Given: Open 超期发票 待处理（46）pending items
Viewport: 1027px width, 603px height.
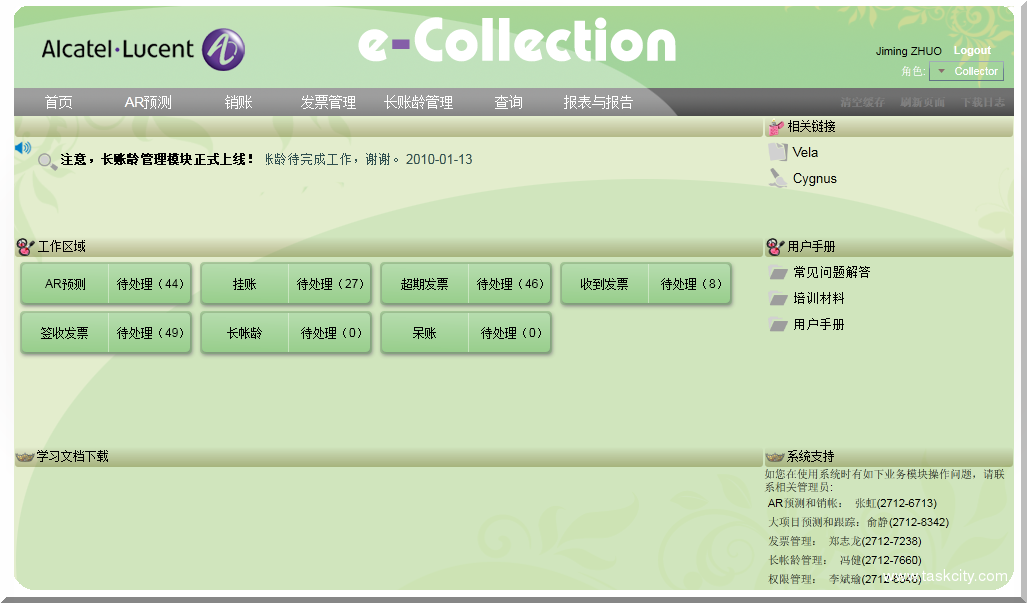Looking at the screenshot, I should tap(511, 284).
